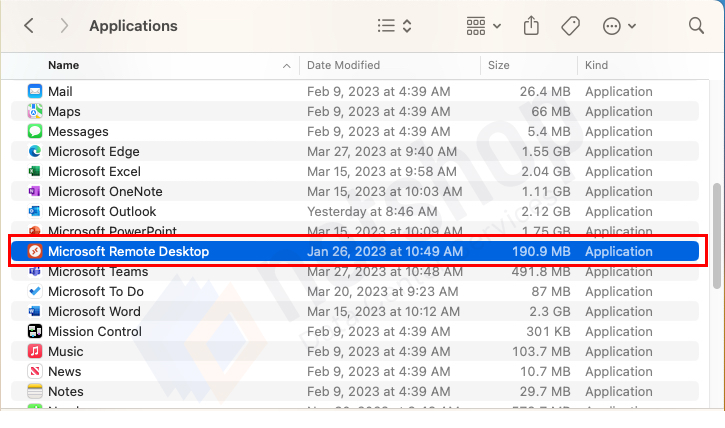Select the Microsoft Edge icon
The width and height of the screenshot is (725, 428).
click(x=35, y=151)
